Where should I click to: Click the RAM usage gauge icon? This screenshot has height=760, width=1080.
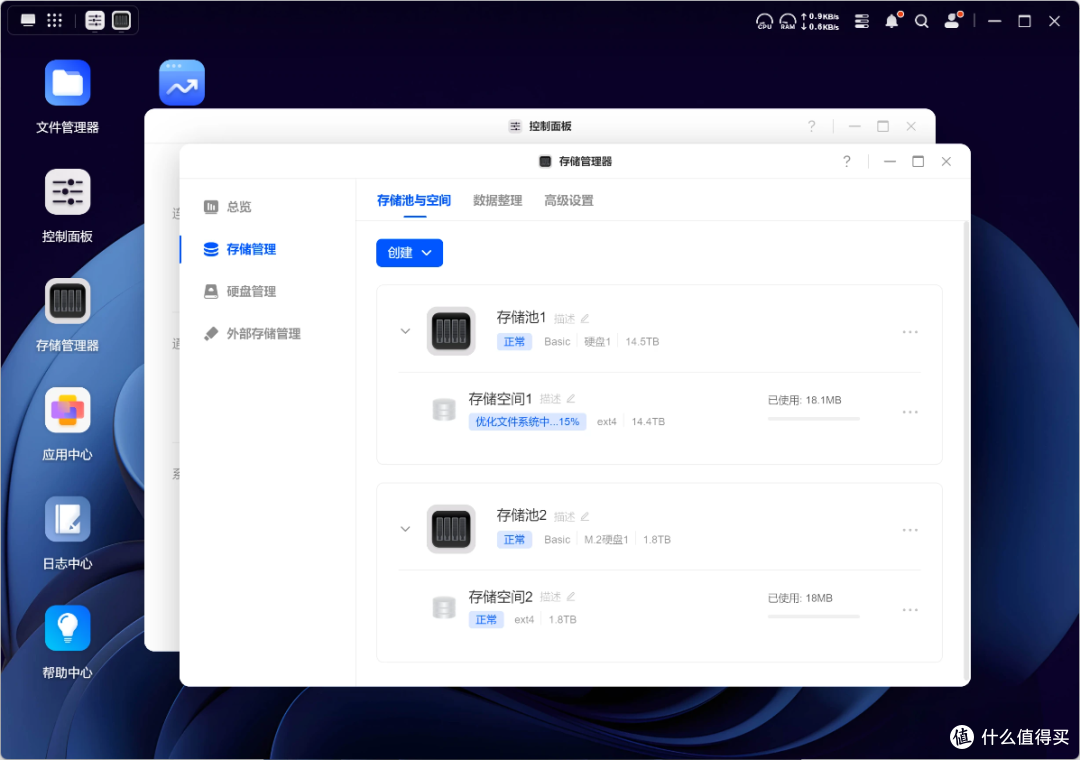(788, 21)
